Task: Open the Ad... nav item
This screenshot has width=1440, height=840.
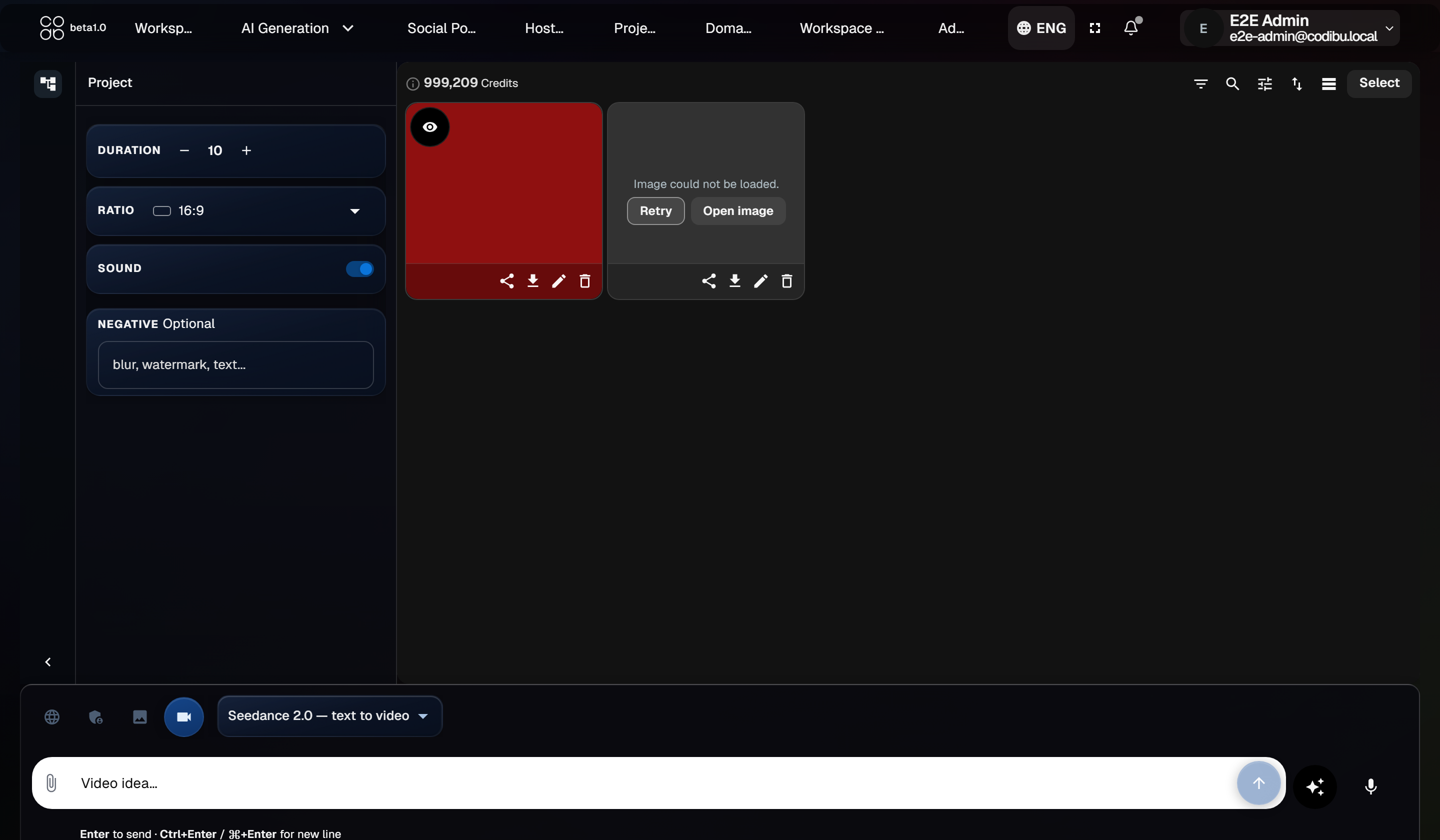Action: (x=951, y=28)
